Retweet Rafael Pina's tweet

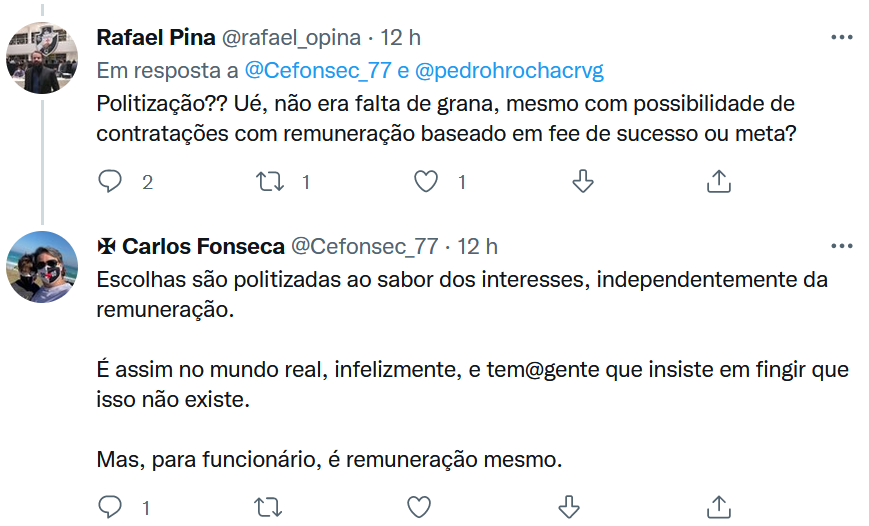point(268,182)
